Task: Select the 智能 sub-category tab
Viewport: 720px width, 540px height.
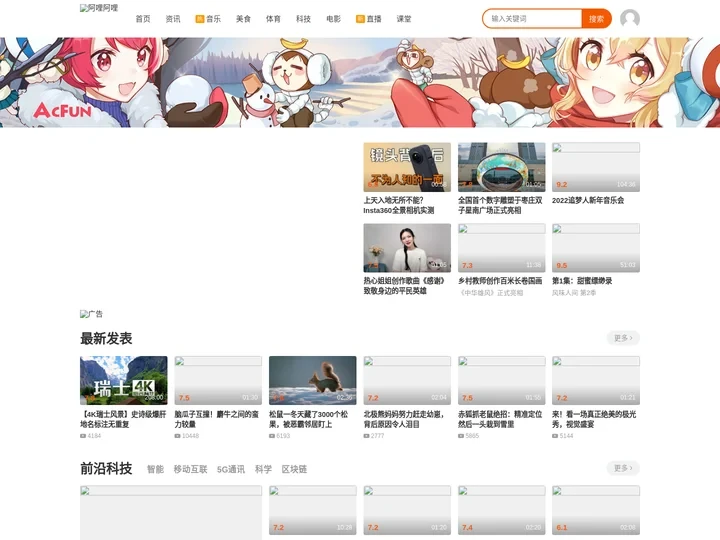Action: (155, 469)
